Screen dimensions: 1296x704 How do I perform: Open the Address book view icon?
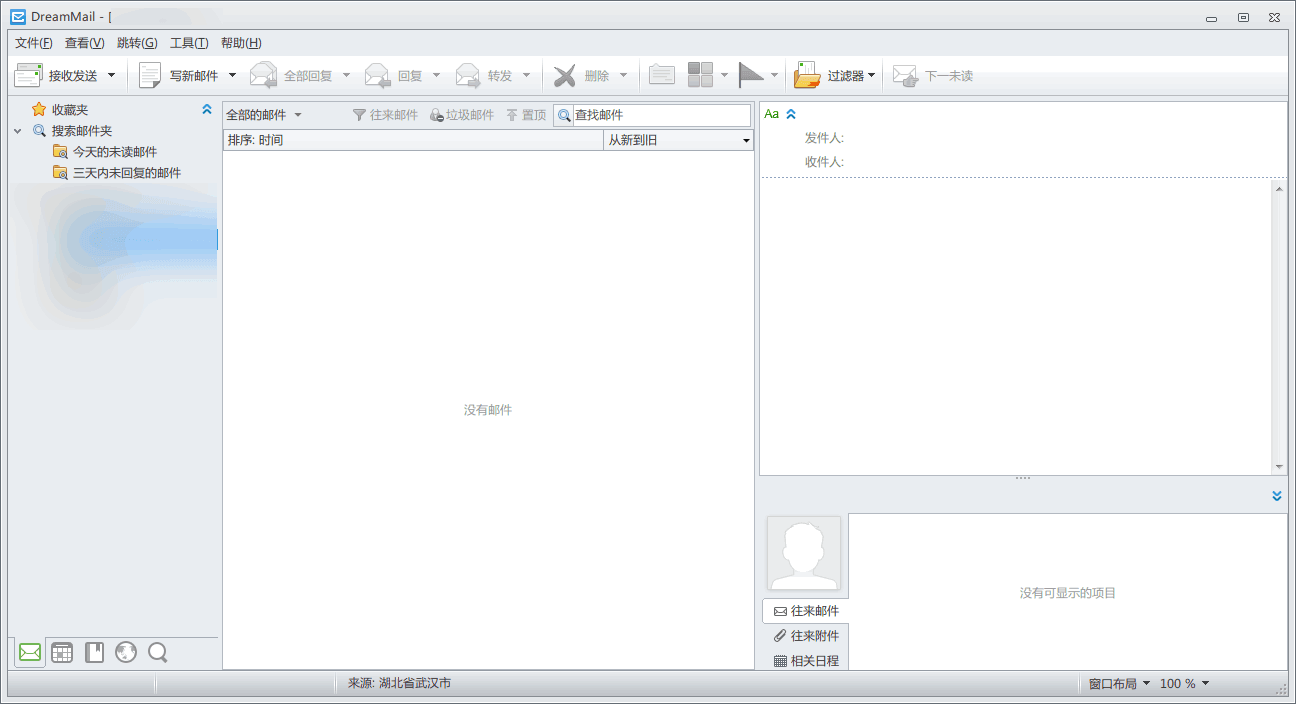pos(94,653)
